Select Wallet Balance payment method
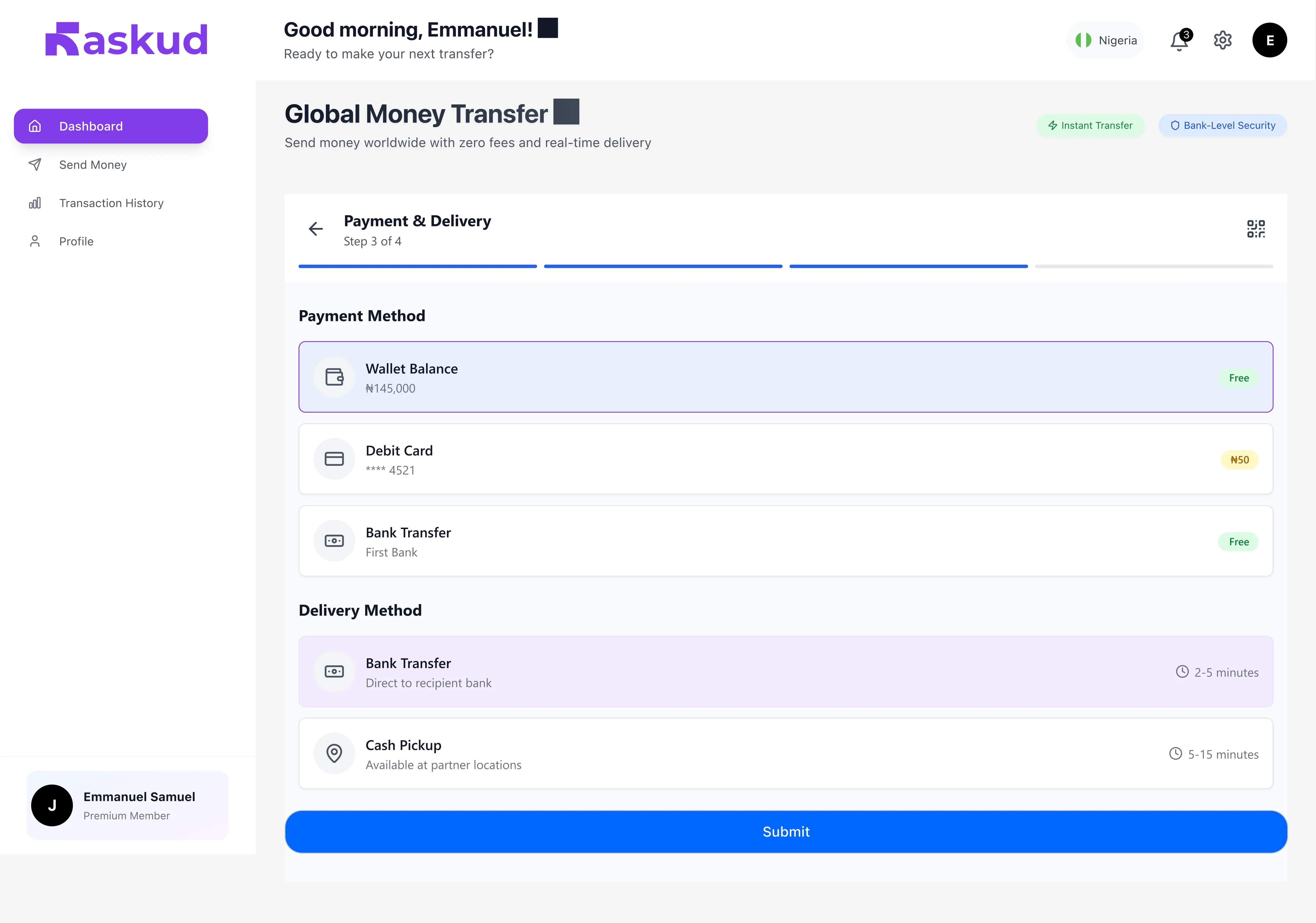1316x923 pixels. [x=786, y=377]
